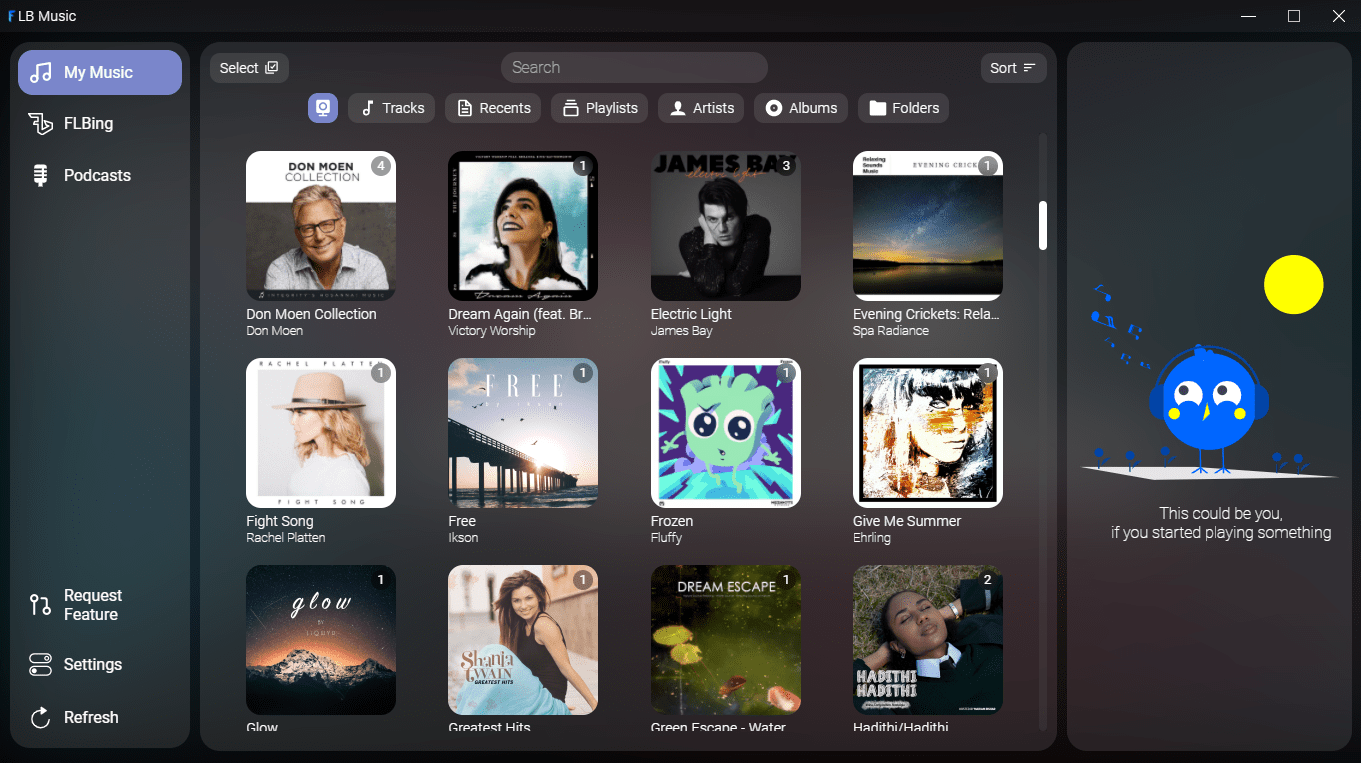Open the Hadithi Hadithi album cover
The width and height of the screenshot is (1361, 763).
928,640
